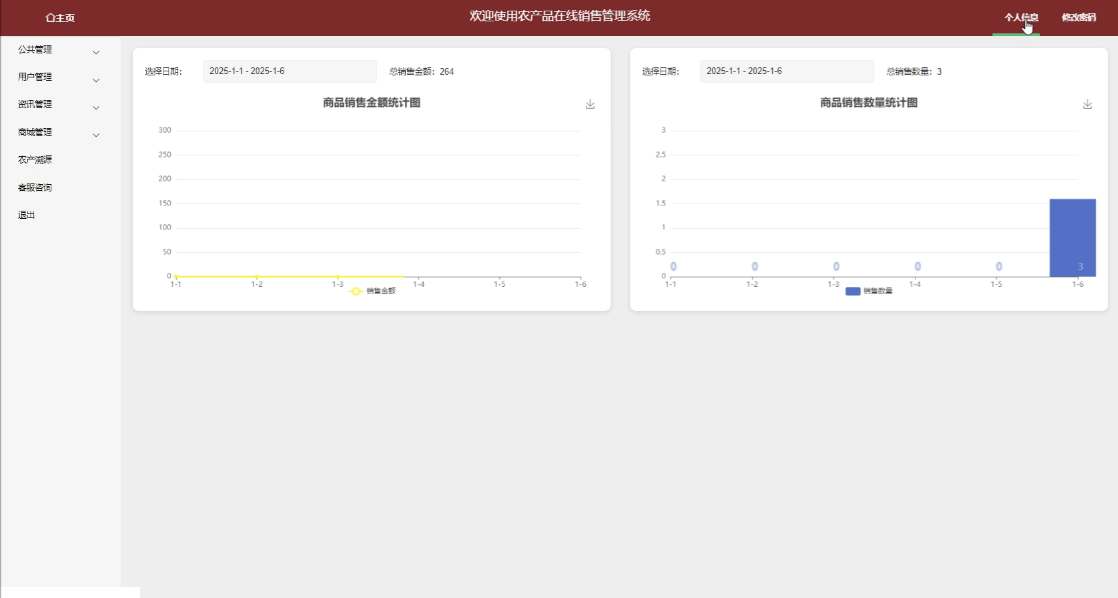Viewport: 1118px width, 598px height.
Task: Toggle 销售数量 legend in bar chart
Action: point(868,291)
